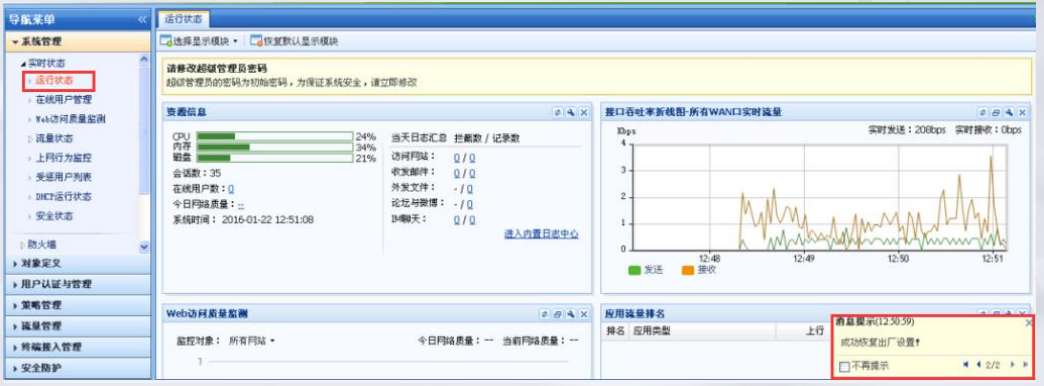Screen dimensions: 1044x386
Task: Expand the 策略管理 section
Action: (79, 305)
